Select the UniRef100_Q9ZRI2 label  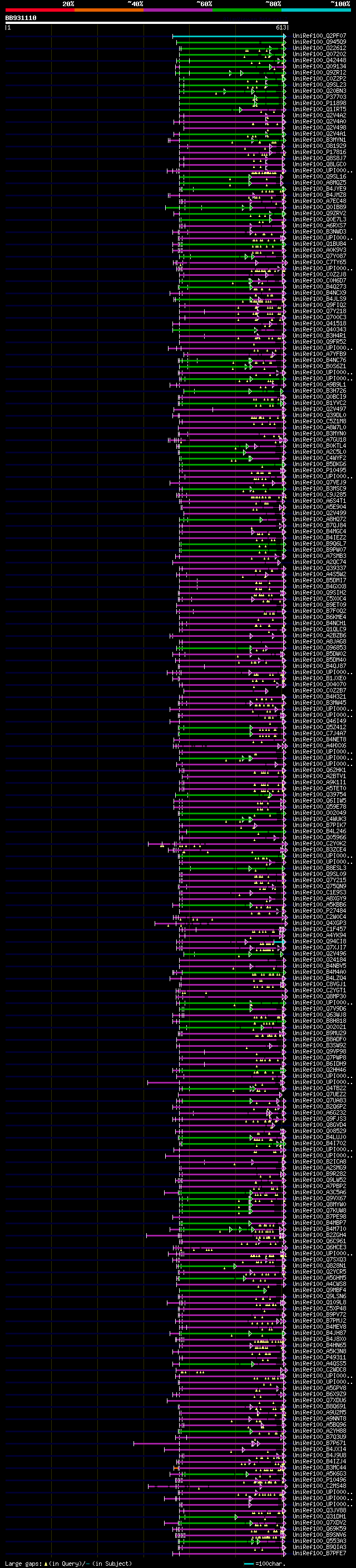[x=319, y=72]
